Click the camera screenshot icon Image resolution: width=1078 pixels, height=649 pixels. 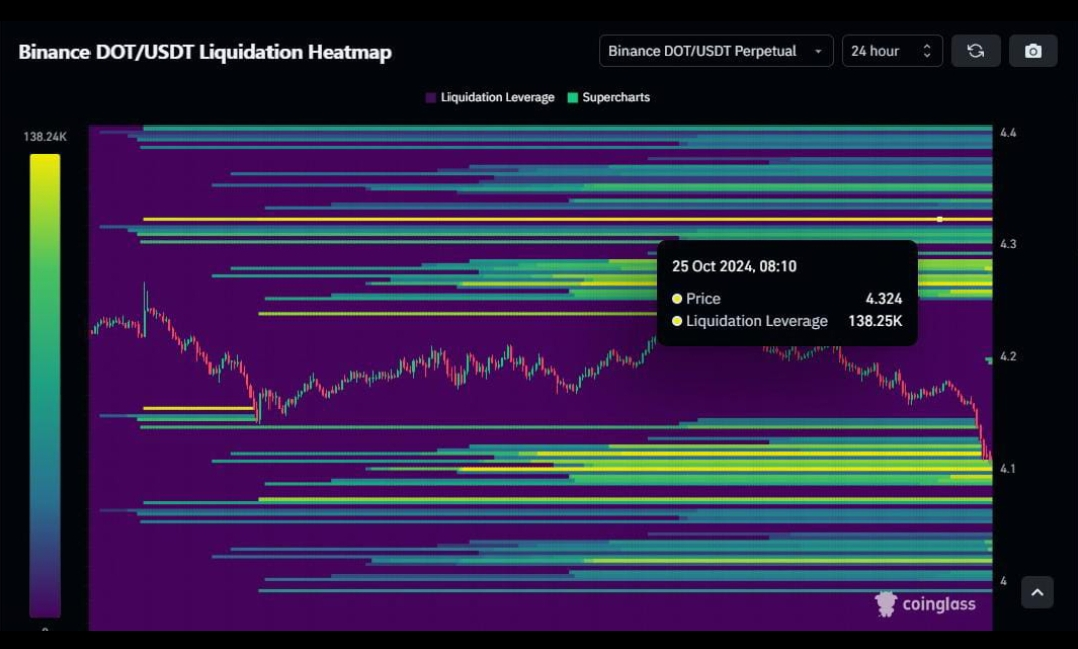click(x=1033, y=51)
